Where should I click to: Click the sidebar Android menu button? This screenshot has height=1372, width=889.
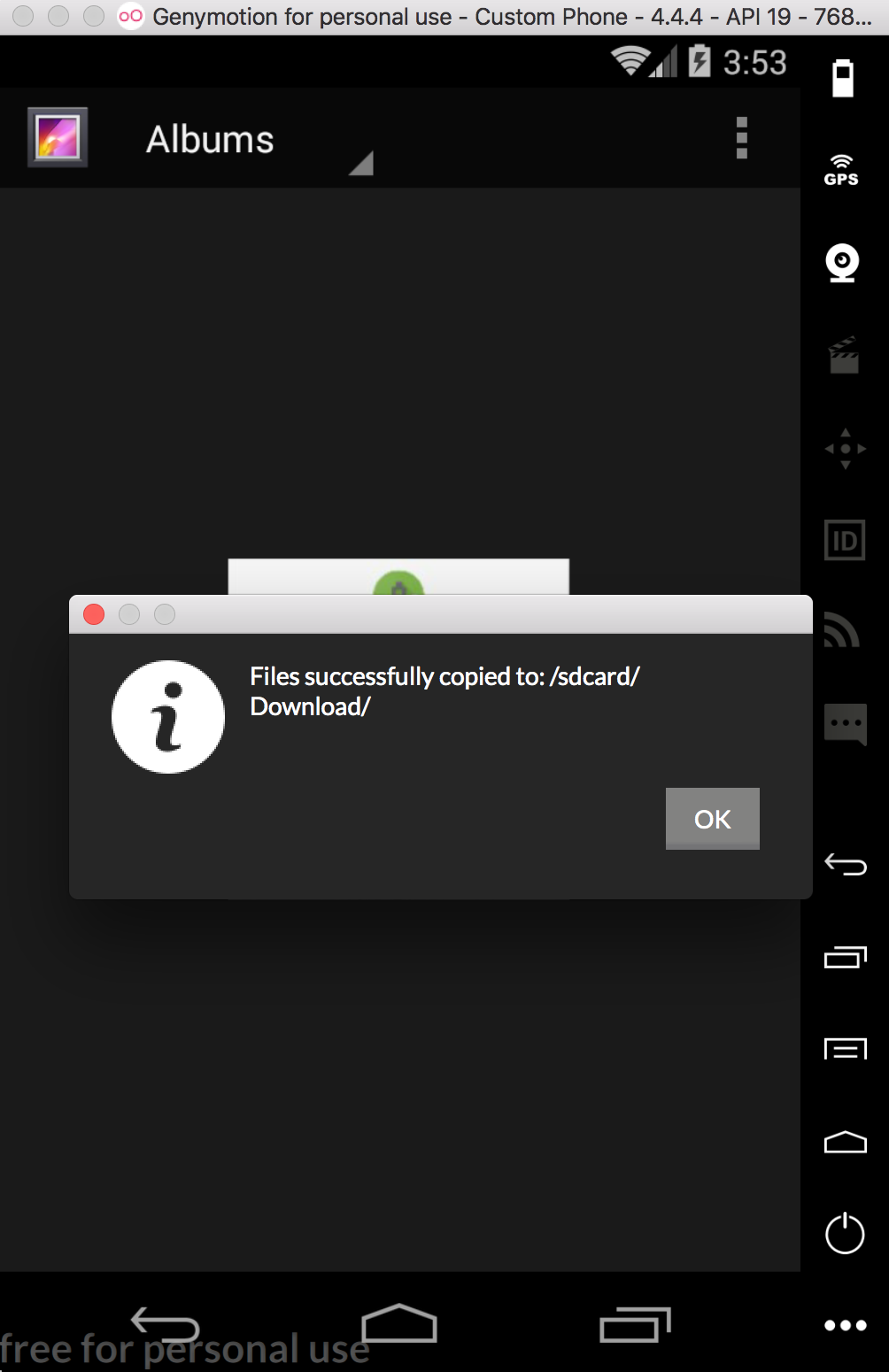846,1049
